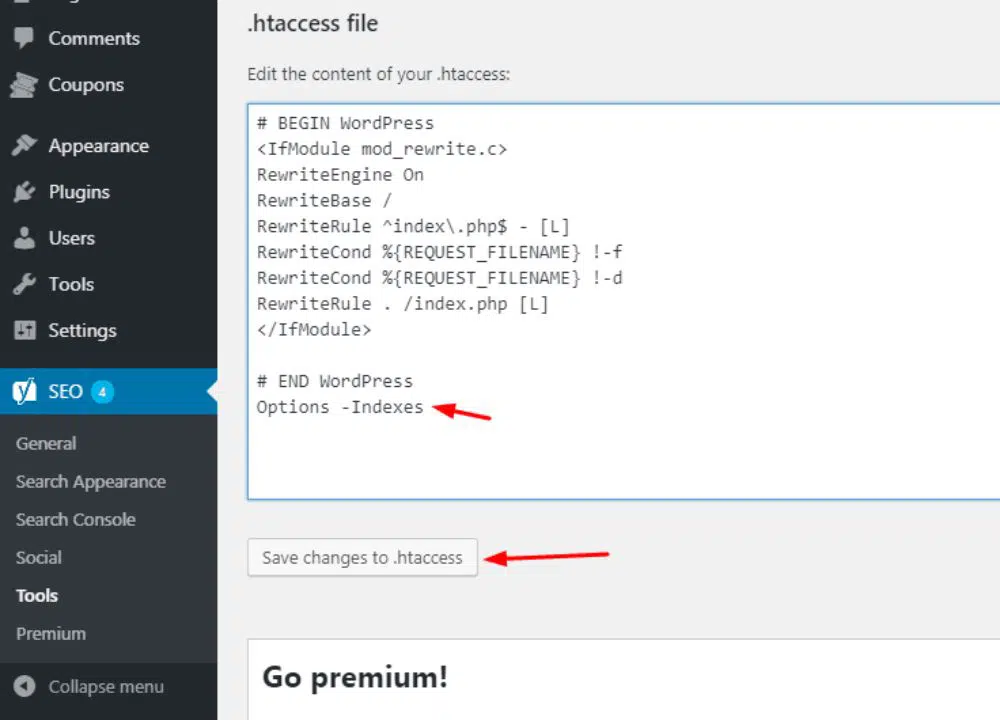The width and height of the screenshot is (1000, 720).
Task: Open the SEO General submenu item
Action: (x=46, y=443)
